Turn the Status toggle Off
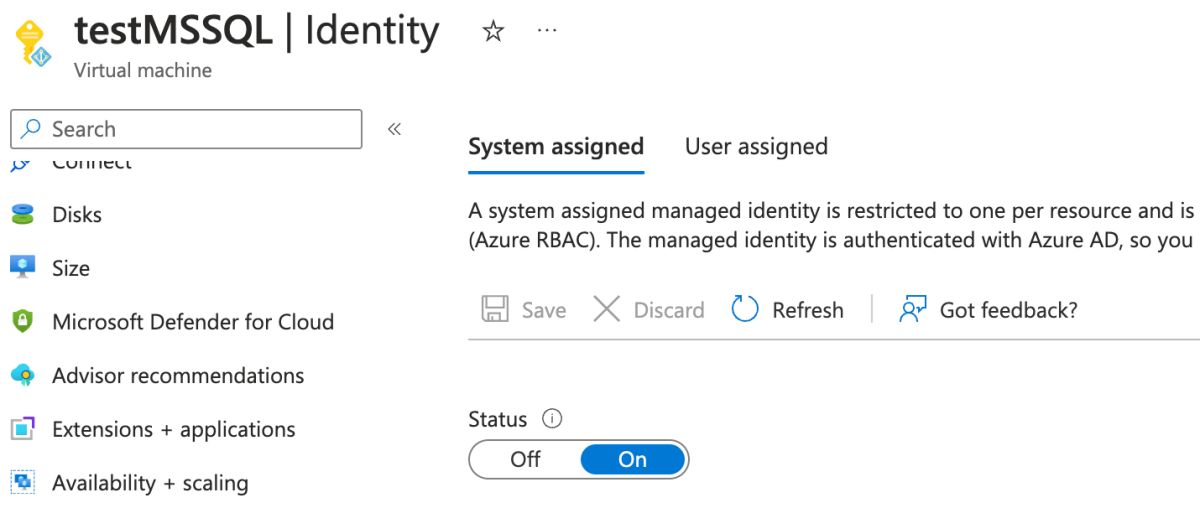This screenshot has height=508, width=1200. tap(525, 459)
